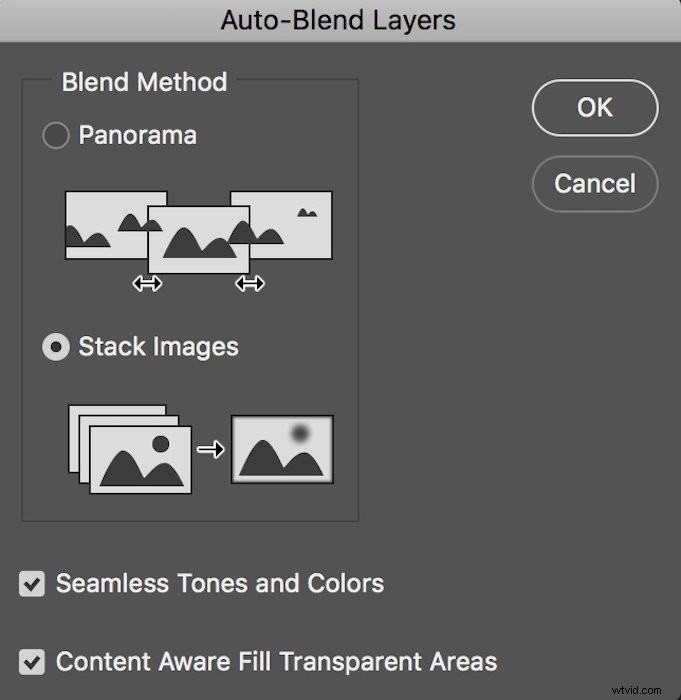Click the Auto-Blend Layers title bar

[x=338, y=19]
